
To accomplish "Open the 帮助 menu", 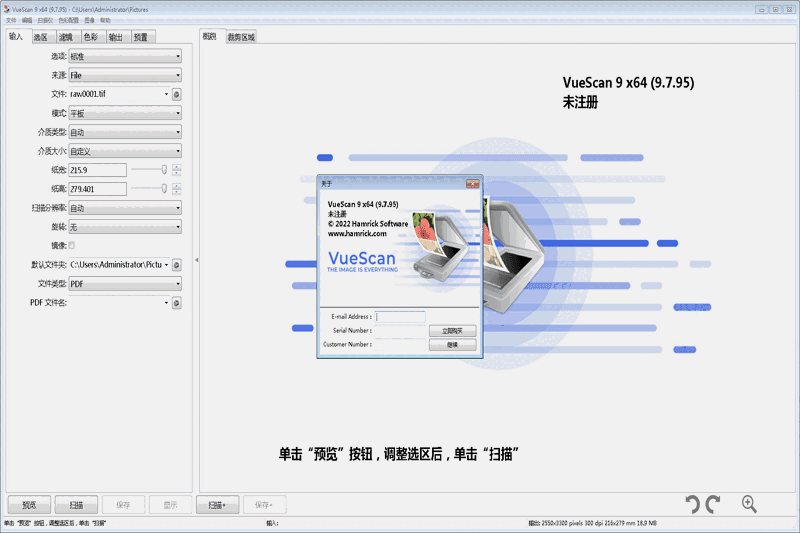I will point(105,20).
